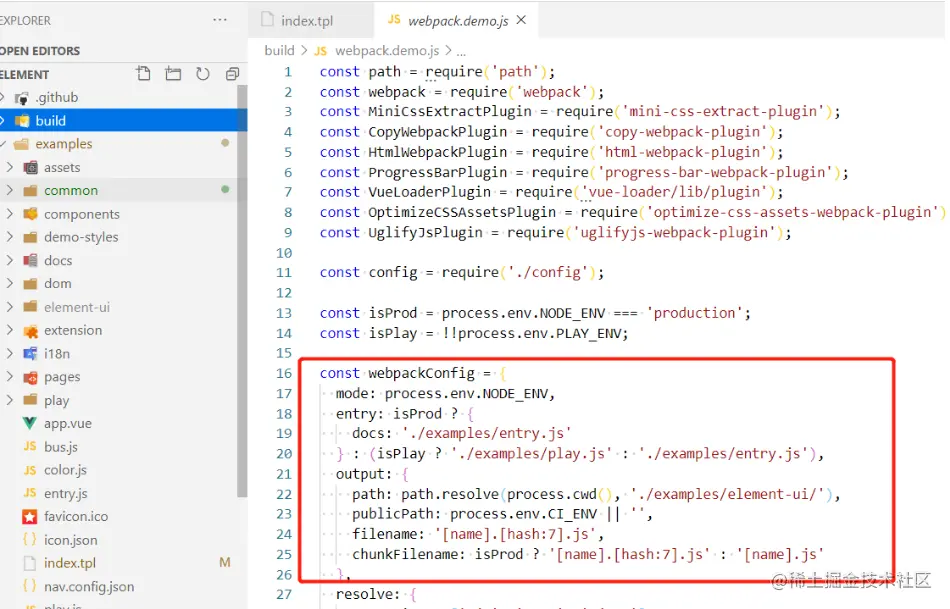Click 'UglifyJsPlugin' on line 9

[x=425, y=233]
